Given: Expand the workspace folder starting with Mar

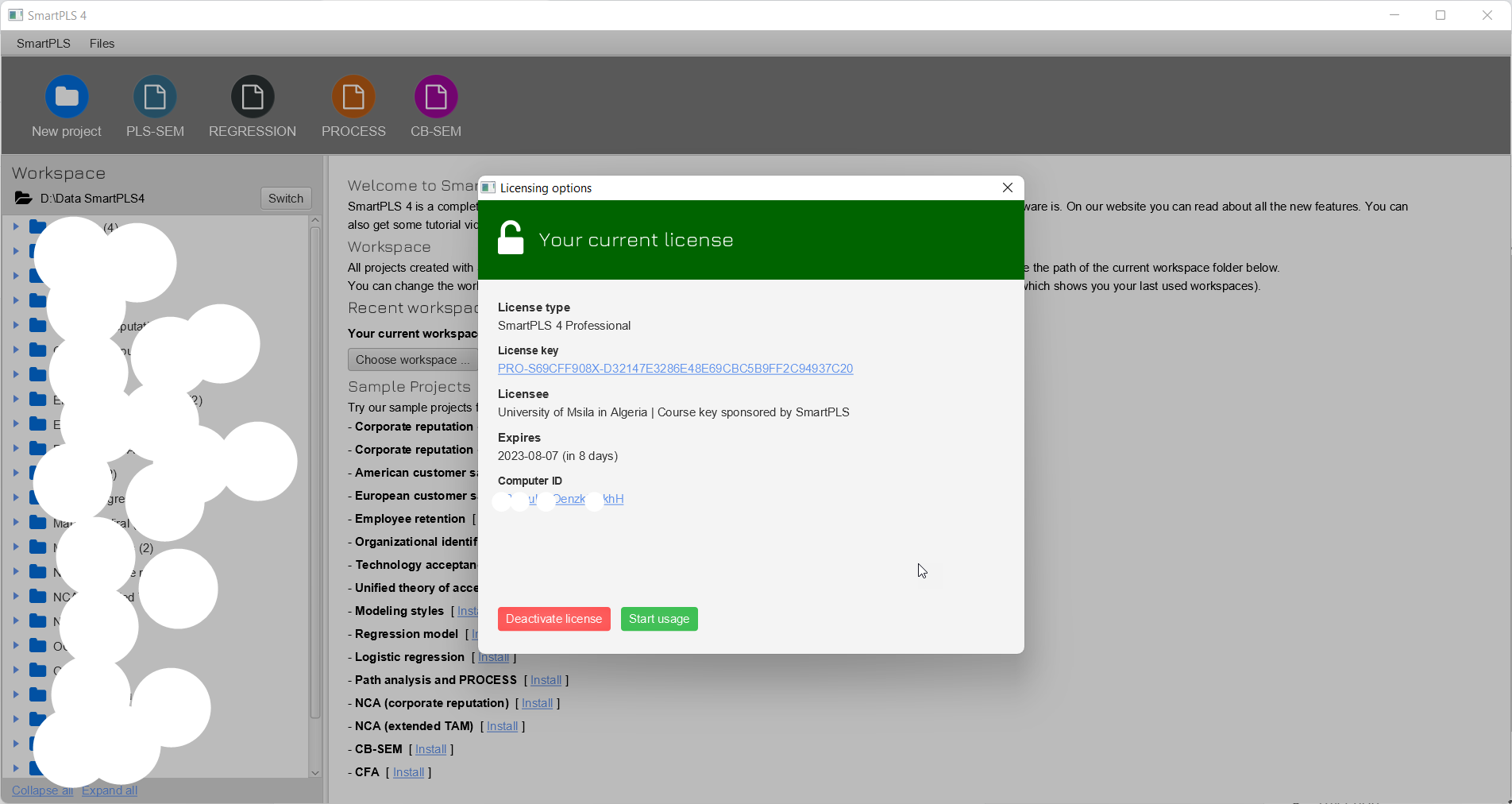Looking at the screenshot, I should [16, 523].
